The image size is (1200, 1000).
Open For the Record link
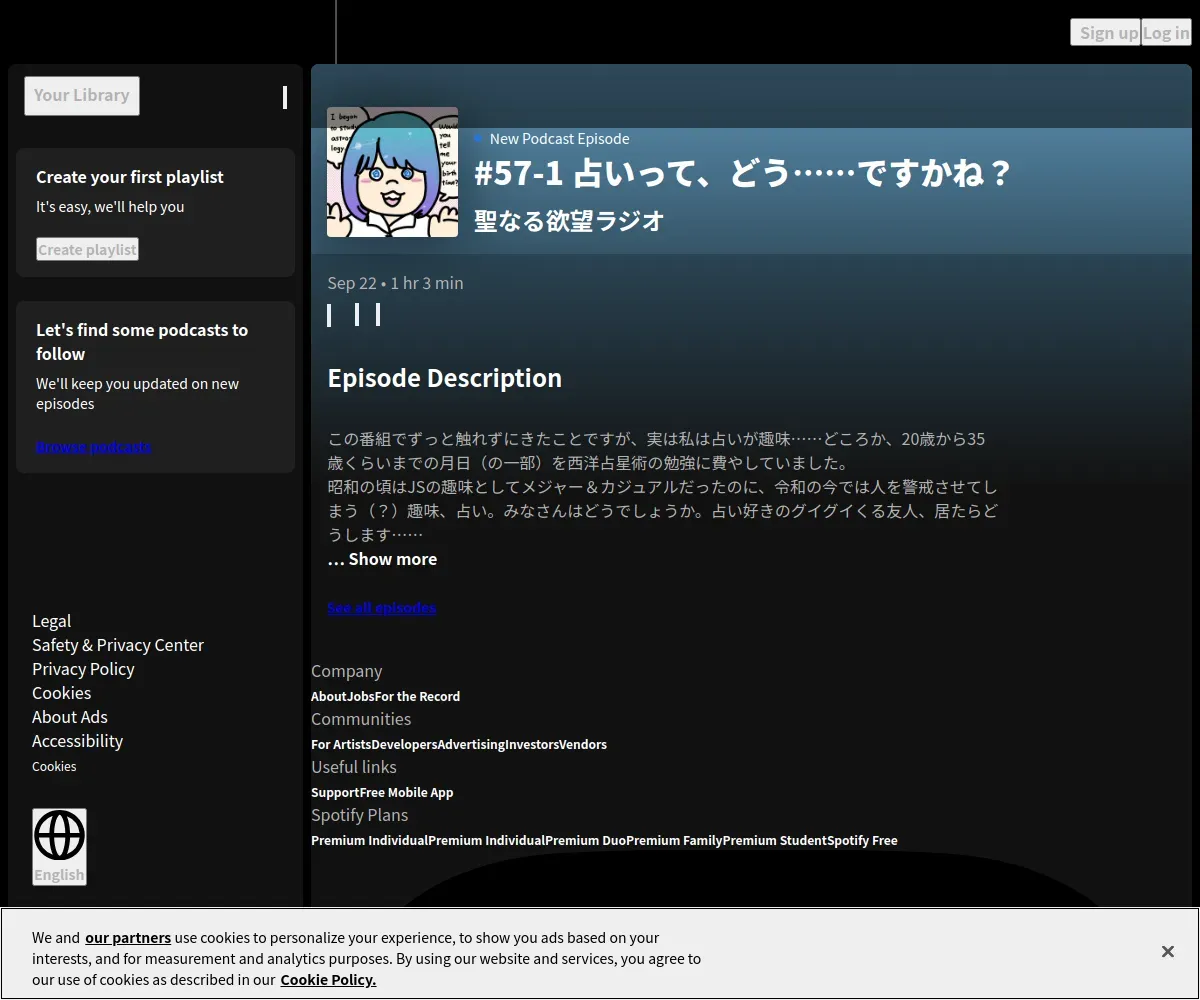point(418,696)
